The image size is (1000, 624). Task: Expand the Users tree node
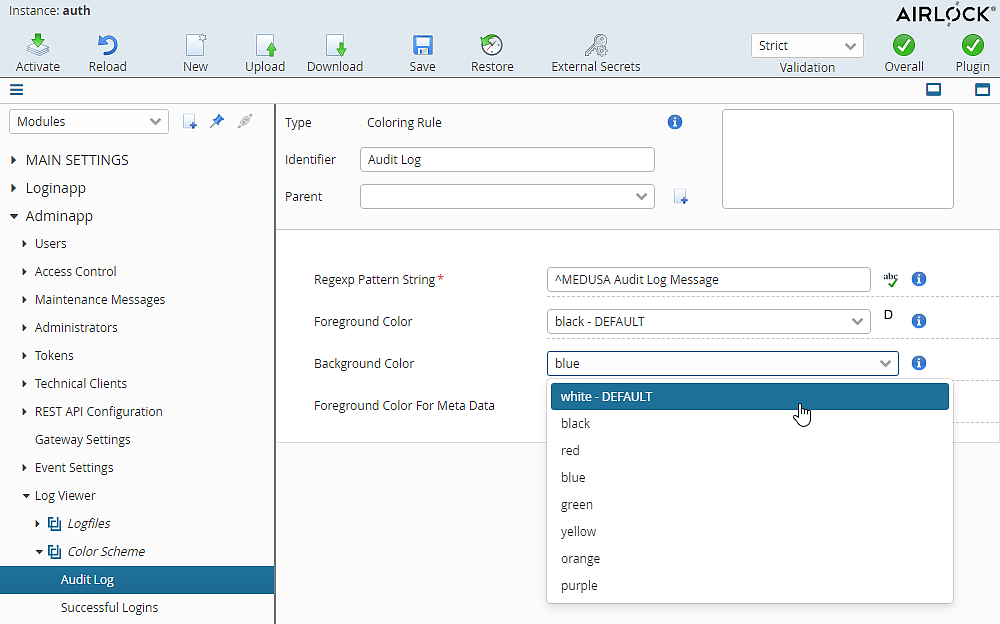click(x=24, y=244)
